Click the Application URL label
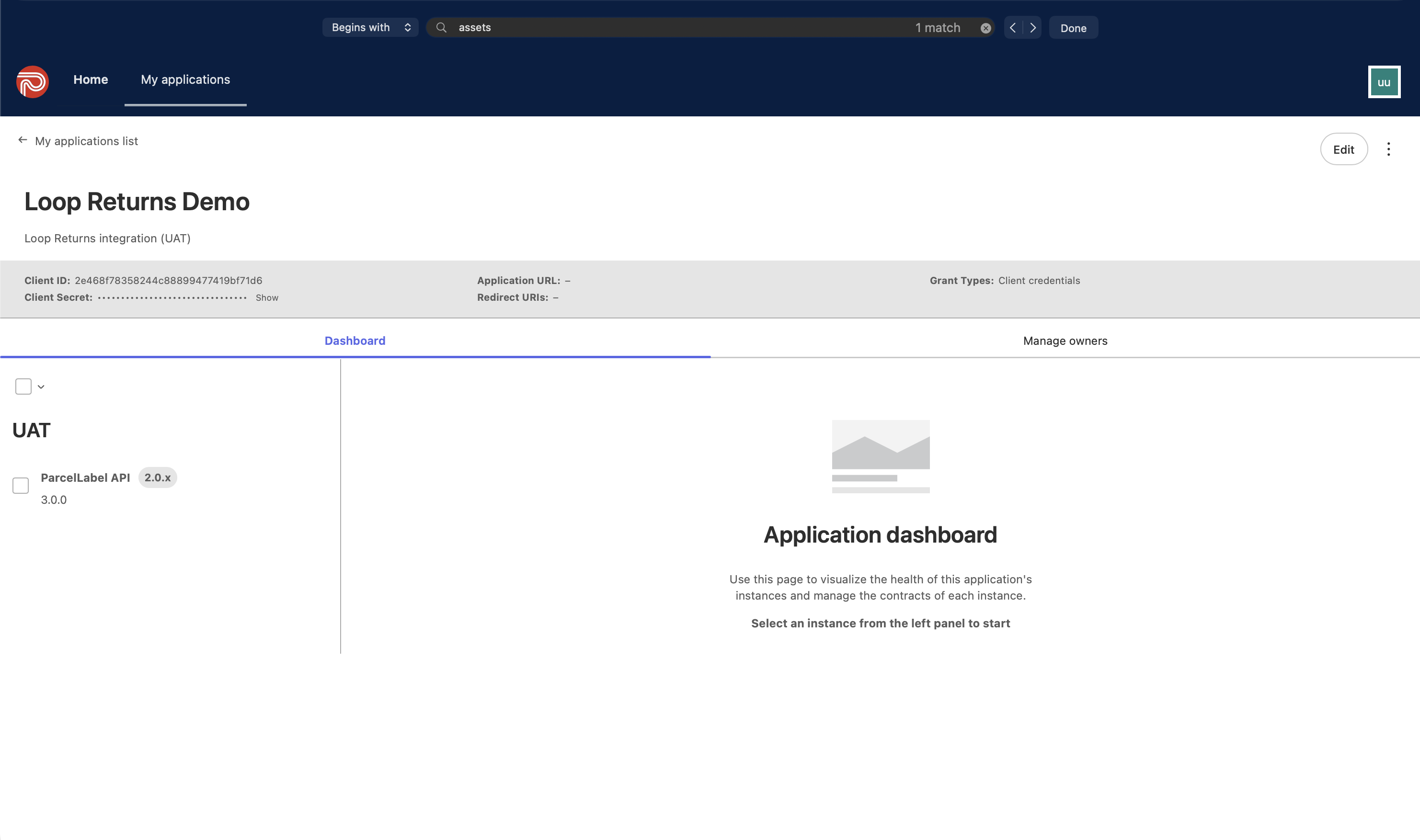 tap(519, 281)
